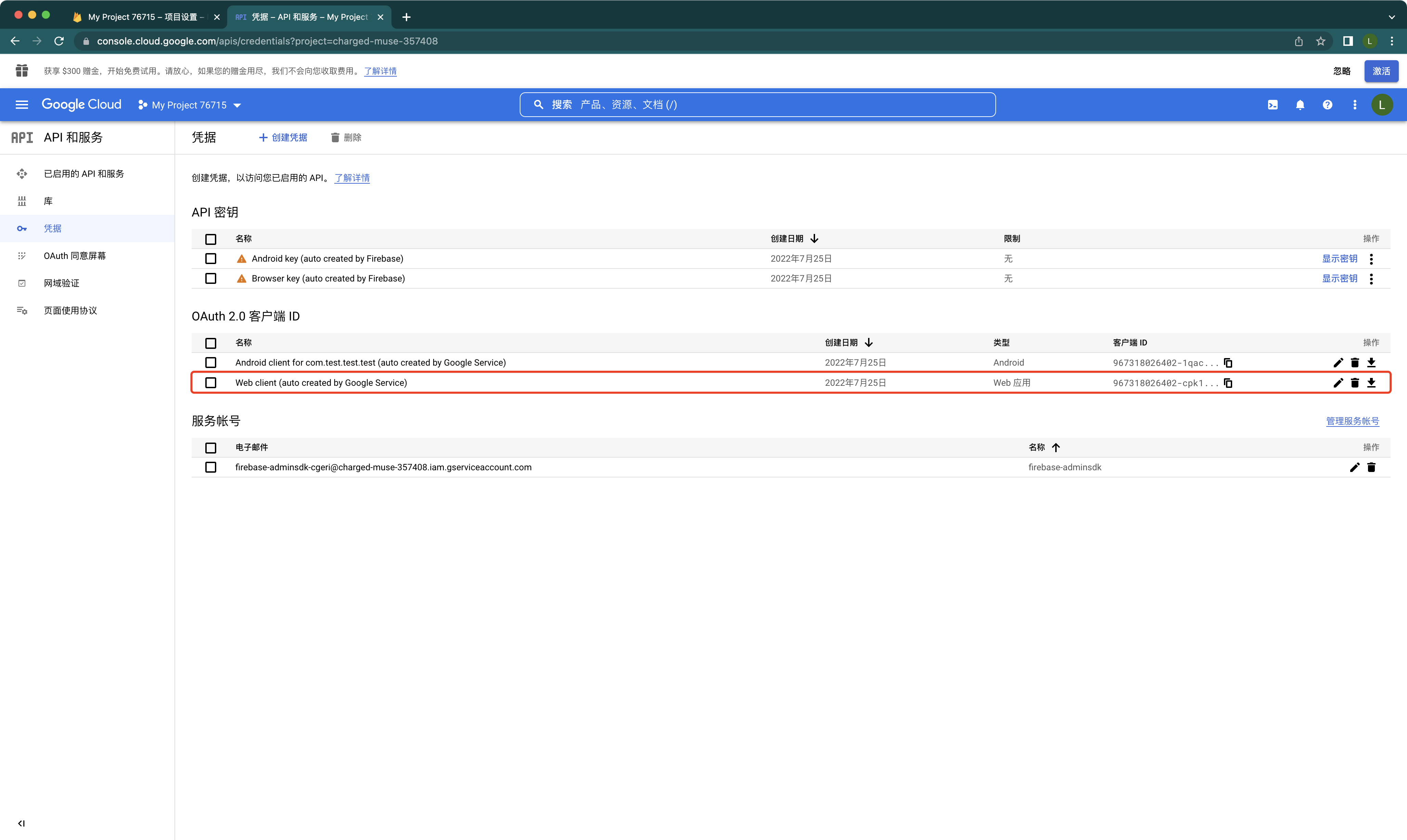
Task: Sort API keys by creation date
Action: pos(795,239)
